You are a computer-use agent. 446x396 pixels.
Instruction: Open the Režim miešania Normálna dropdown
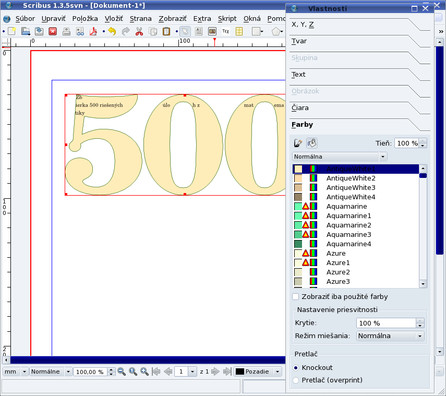[x=390, y=336]
